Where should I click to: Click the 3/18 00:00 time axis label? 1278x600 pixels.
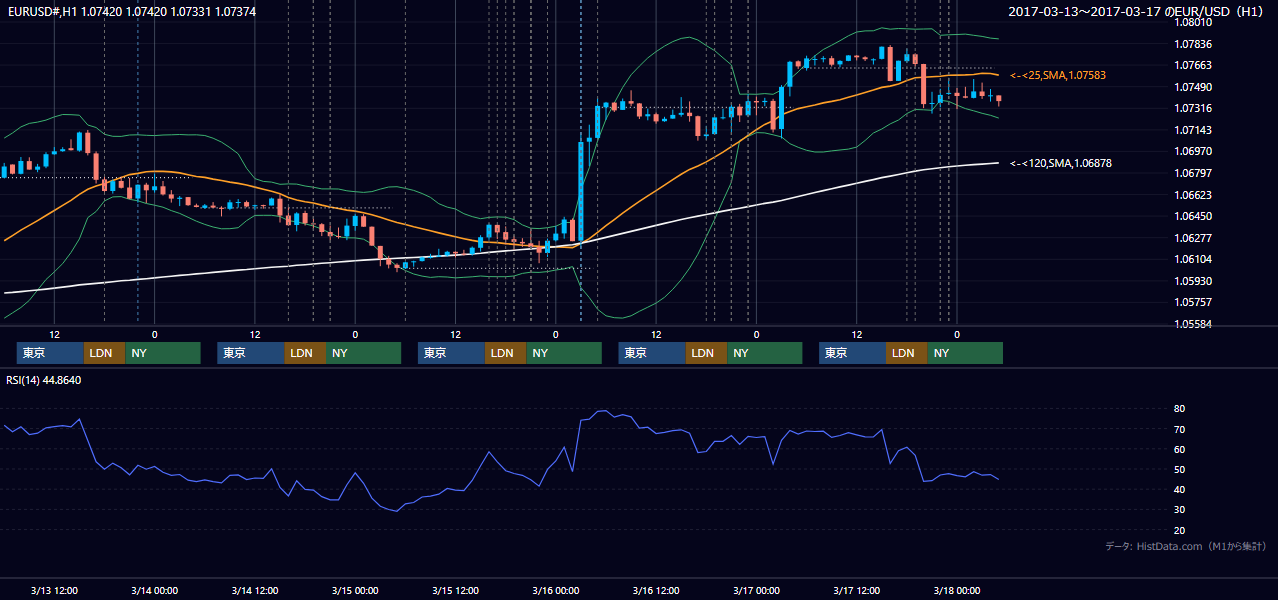click(x=956, y=590)
